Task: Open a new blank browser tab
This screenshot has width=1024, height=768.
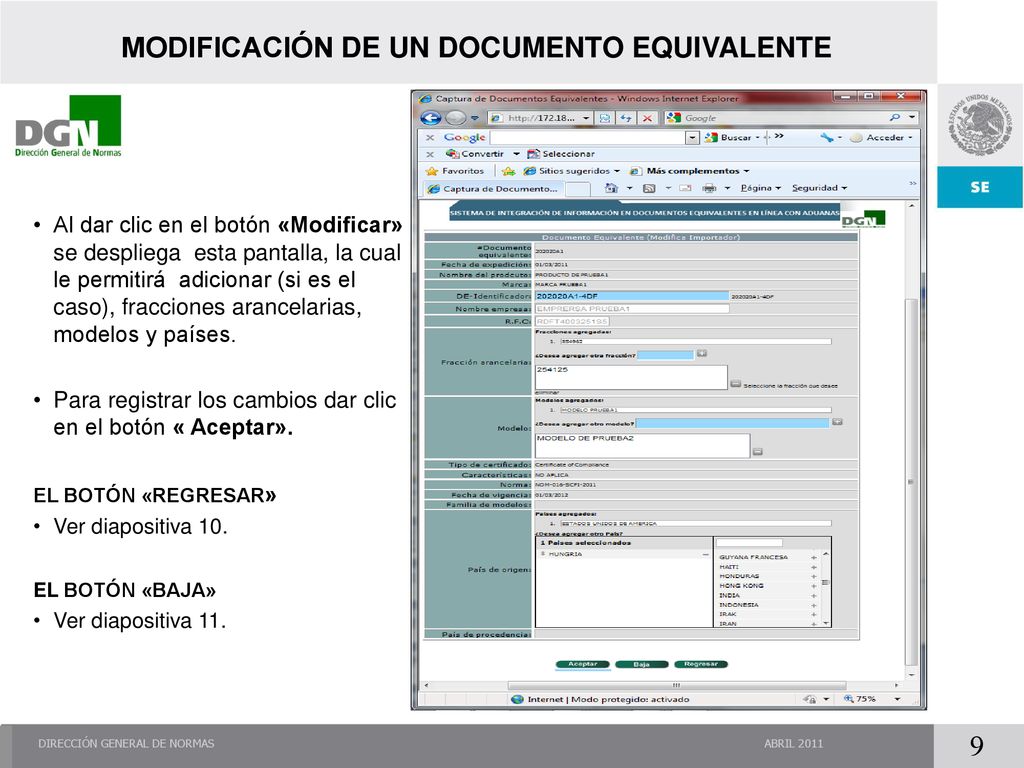Action: point(577,189)
